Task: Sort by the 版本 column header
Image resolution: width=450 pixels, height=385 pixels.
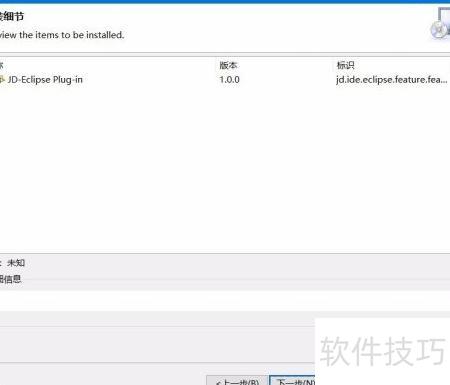Action: [228, 65]
